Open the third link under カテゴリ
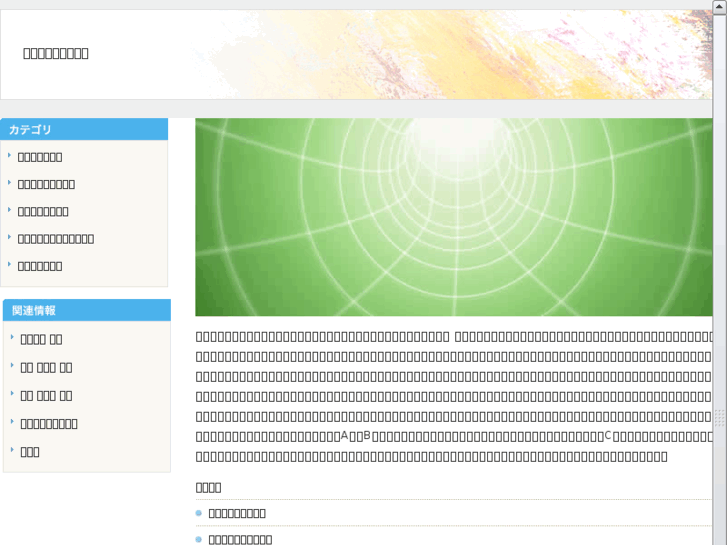Image resolution: width=727 pixels, height=545 pixels. pos(43,212)
